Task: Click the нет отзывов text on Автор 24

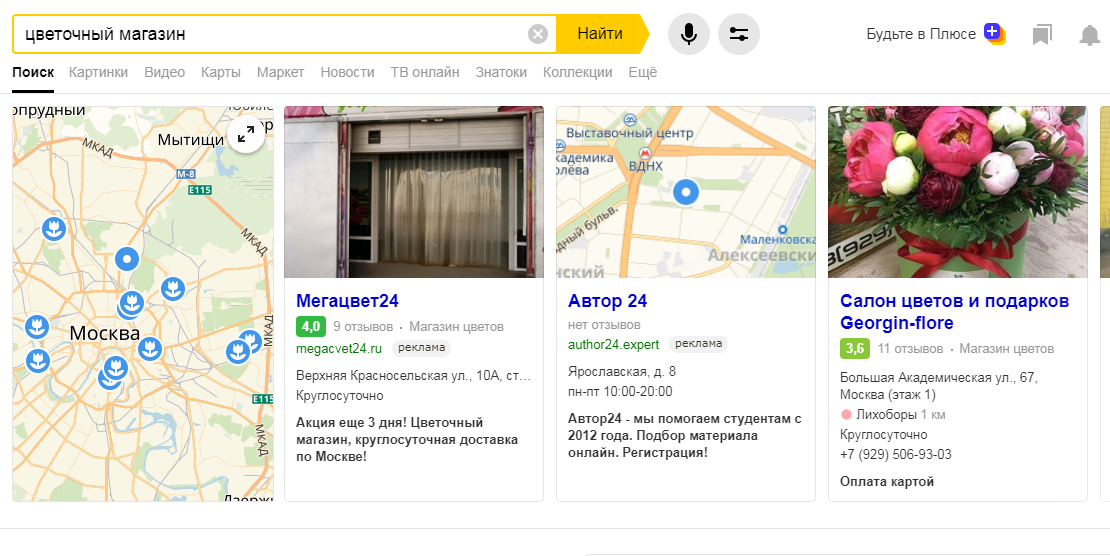Action: pos(604,325)
